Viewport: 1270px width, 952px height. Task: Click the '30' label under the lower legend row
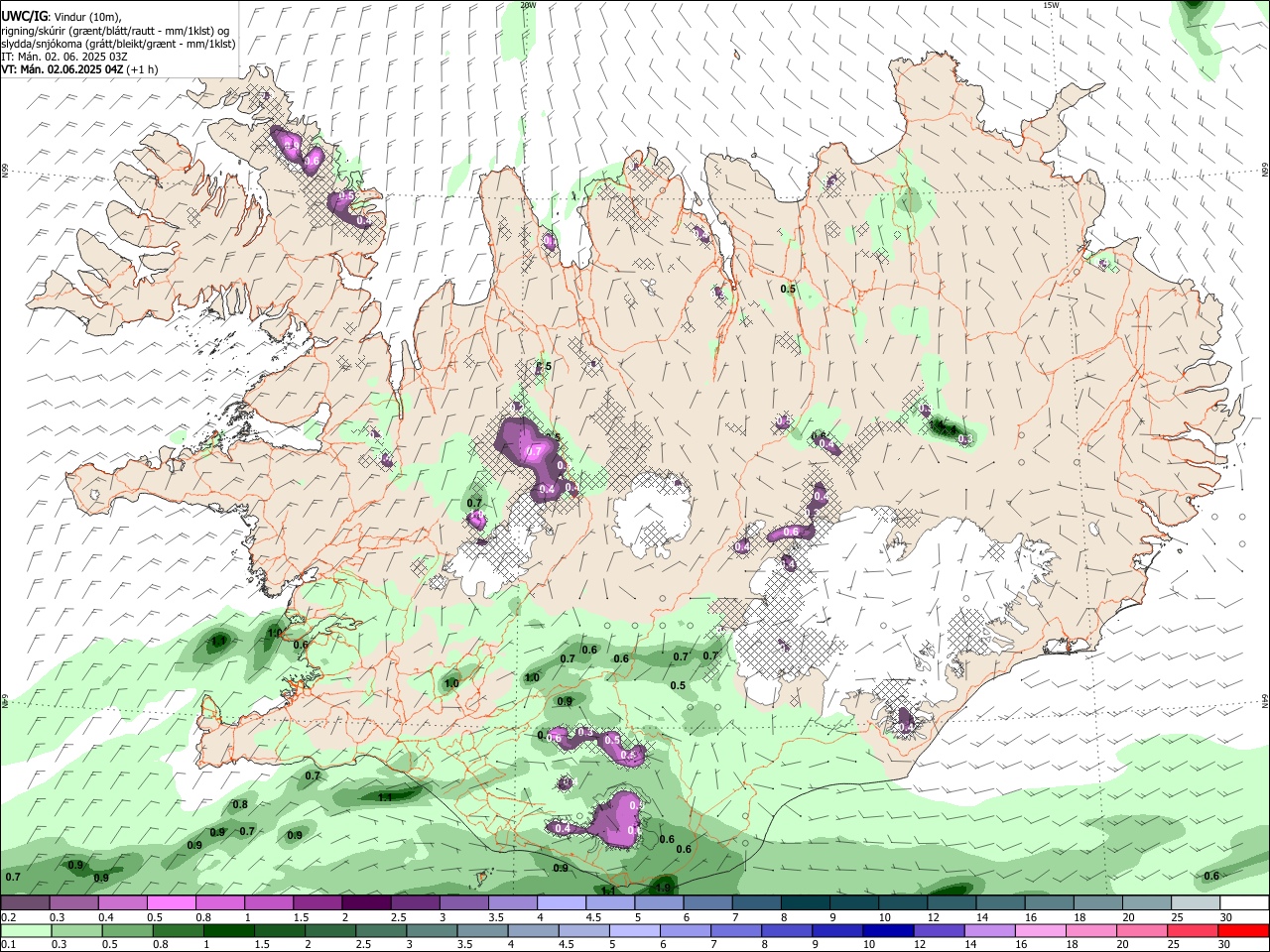[1226, 944]
